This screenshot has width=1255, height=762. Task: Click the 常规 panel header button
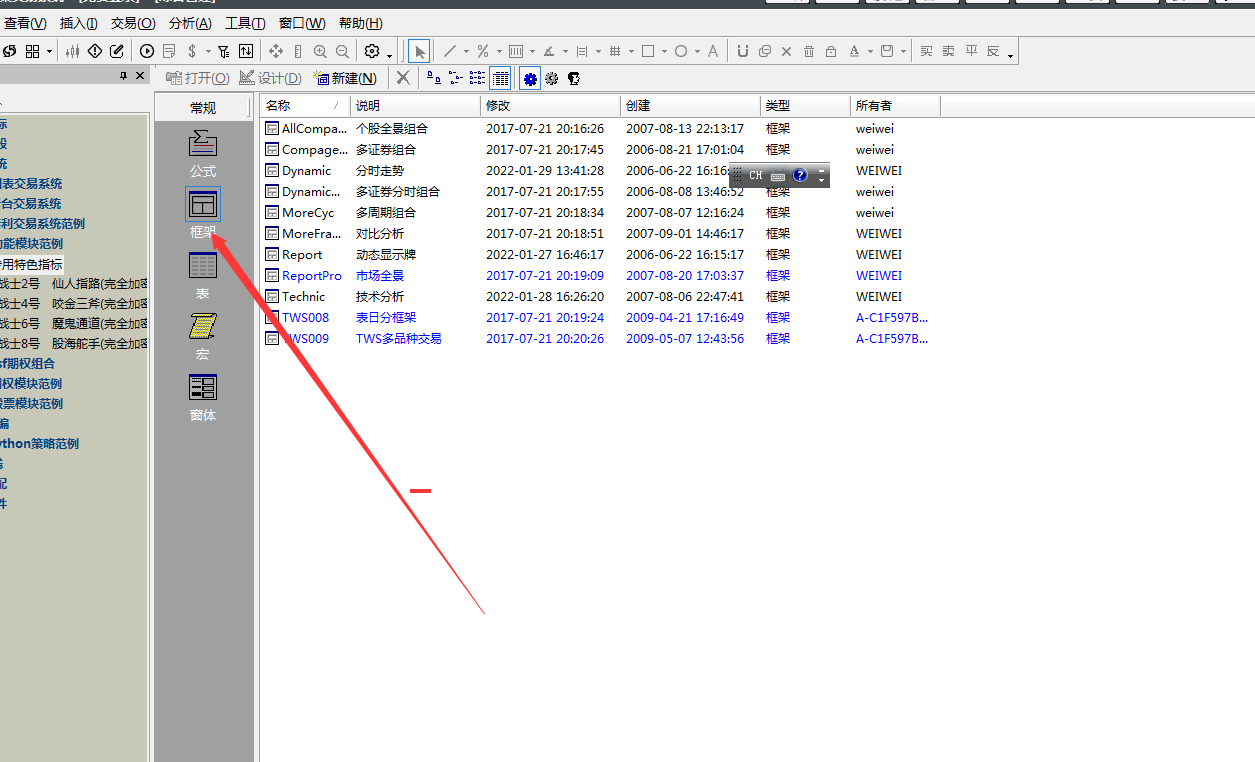click(203, 108)
